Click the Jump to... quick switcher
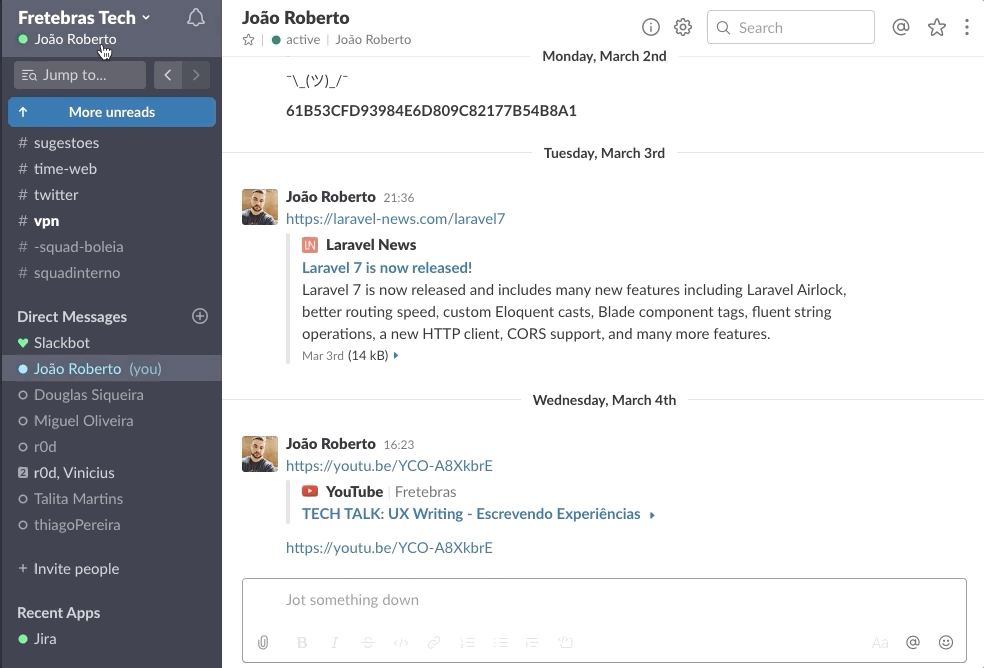 [x=80, y=75]
